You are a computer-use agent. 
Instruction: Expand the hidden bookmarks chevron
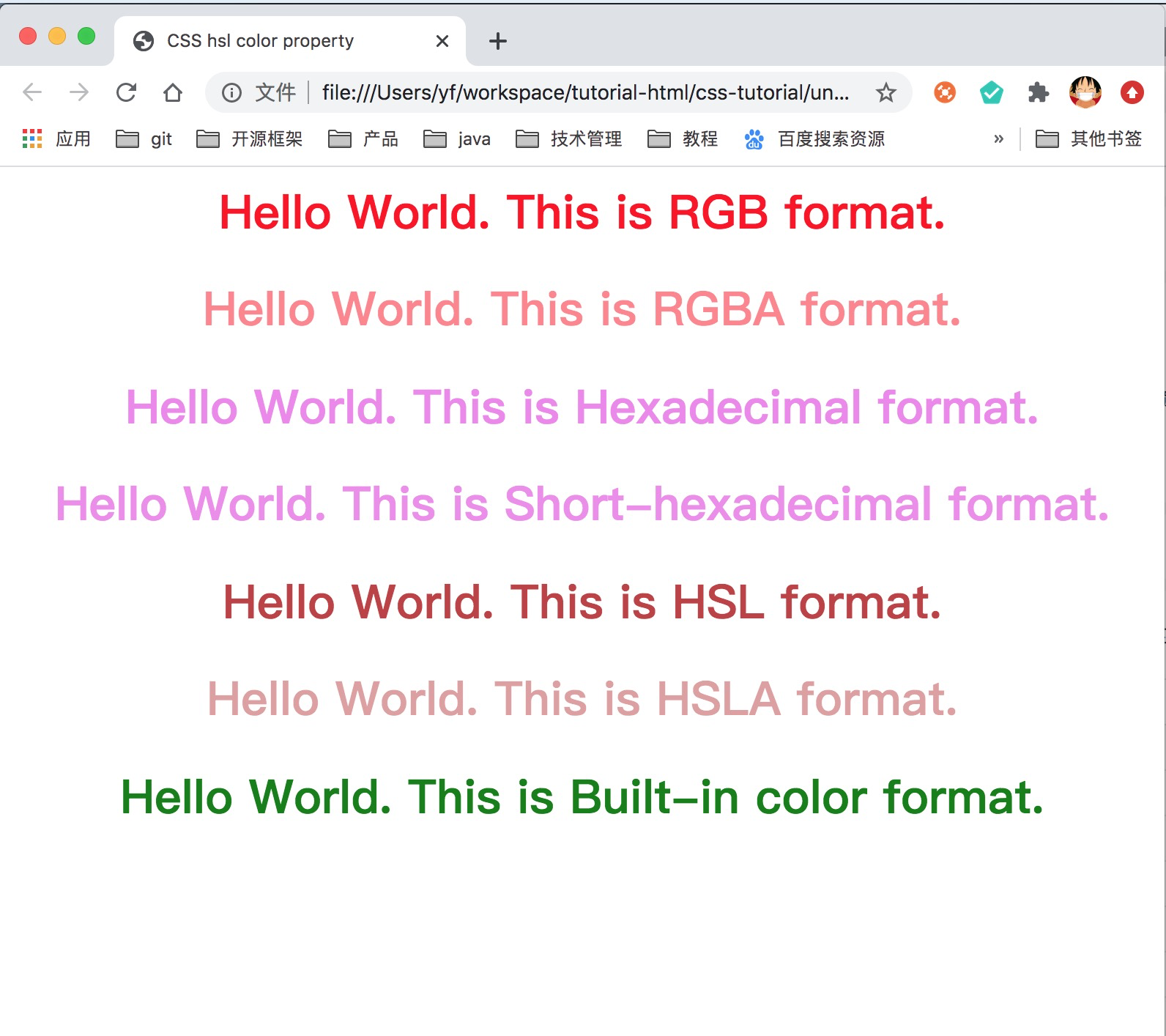click(x=998, y=138)
